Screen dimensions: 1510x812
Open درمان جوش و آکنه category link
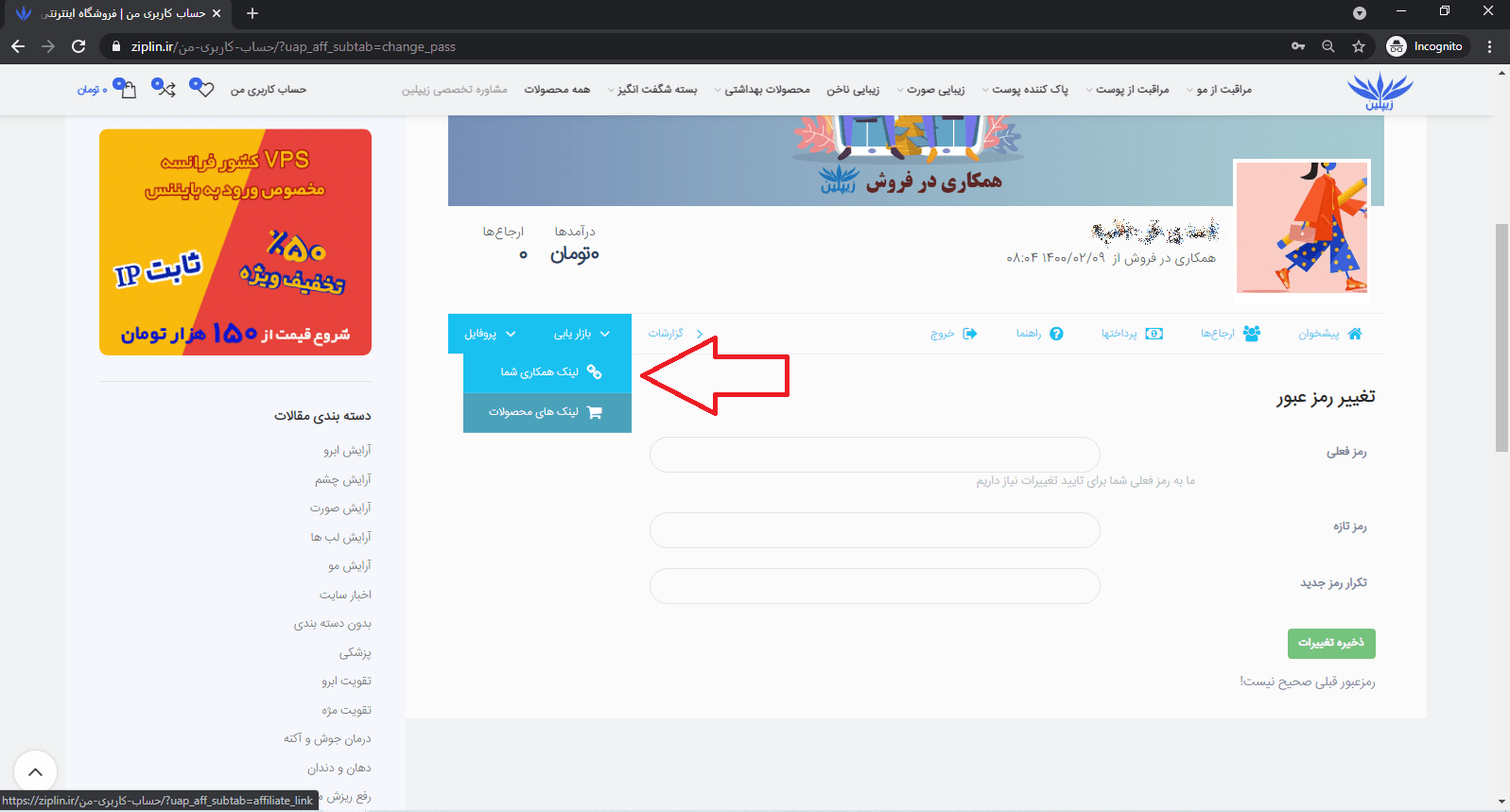click(x=327, y=739)
